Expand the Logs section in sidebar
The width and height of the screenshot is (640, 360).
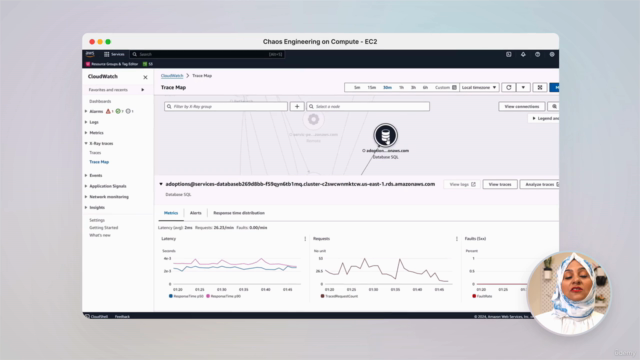[x=93, y=122]
